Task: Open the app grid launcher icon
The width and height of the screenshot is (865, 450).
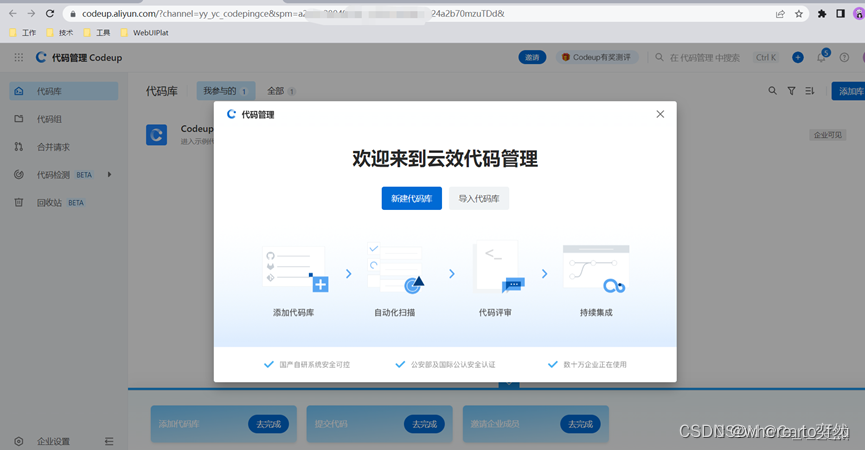Action: click(x=19, y=57)
